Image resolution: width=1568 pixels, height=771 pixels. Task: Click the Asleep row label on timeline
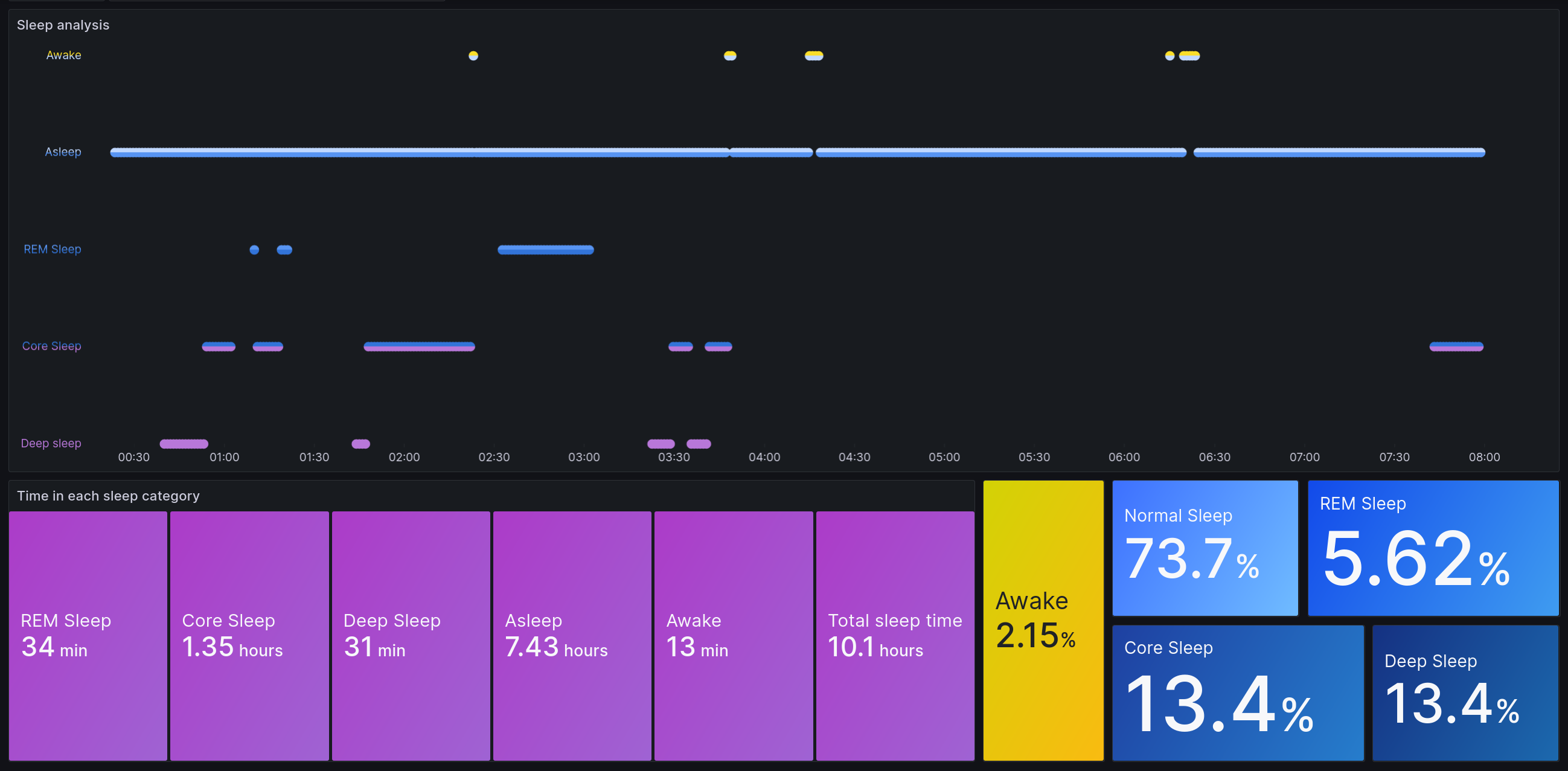(63, 152)
